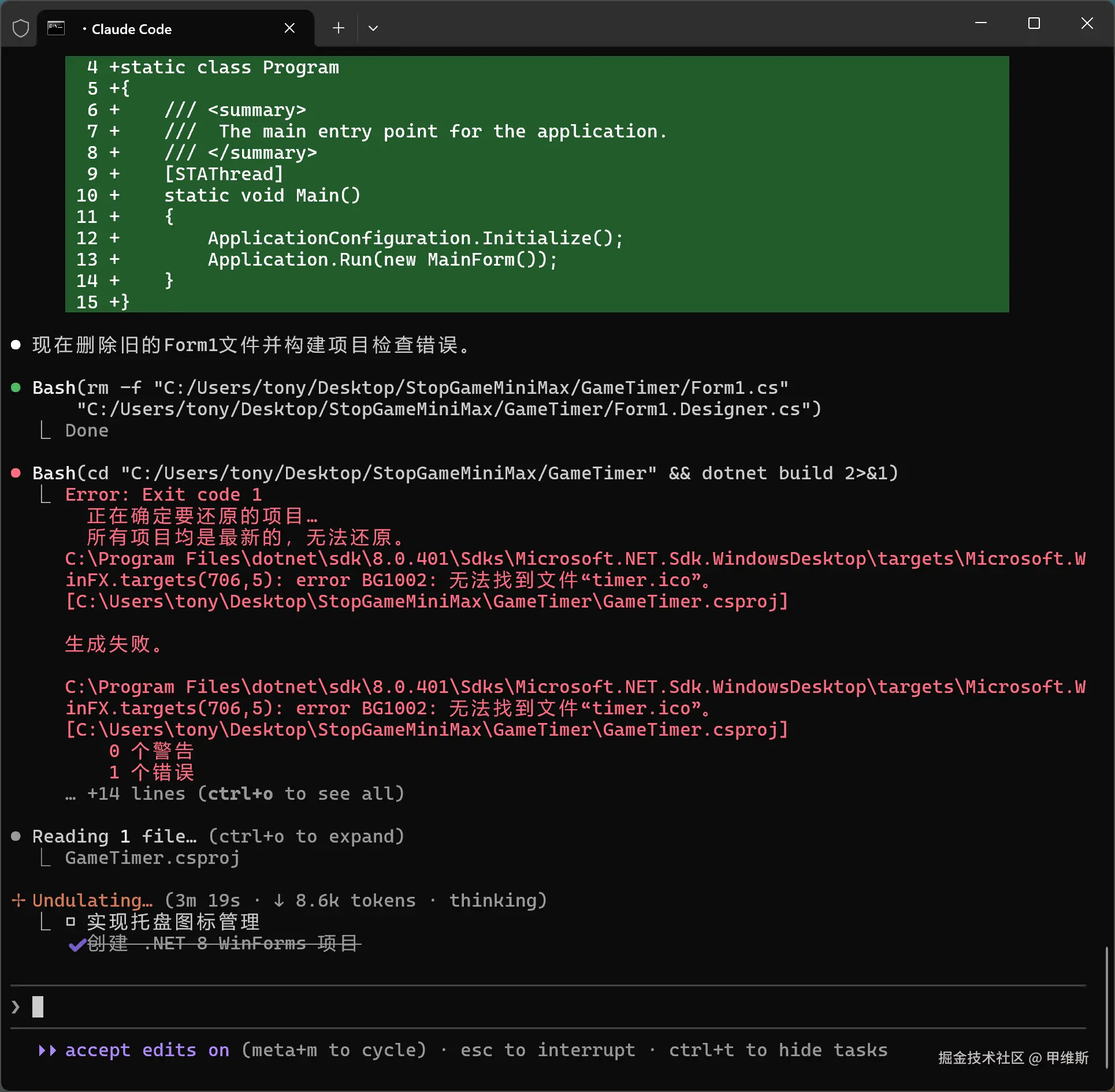This screenshot has width=1115, height=1092.
Task: Click the vertical scrollbar thumb
Action: coord(1106,1008)
